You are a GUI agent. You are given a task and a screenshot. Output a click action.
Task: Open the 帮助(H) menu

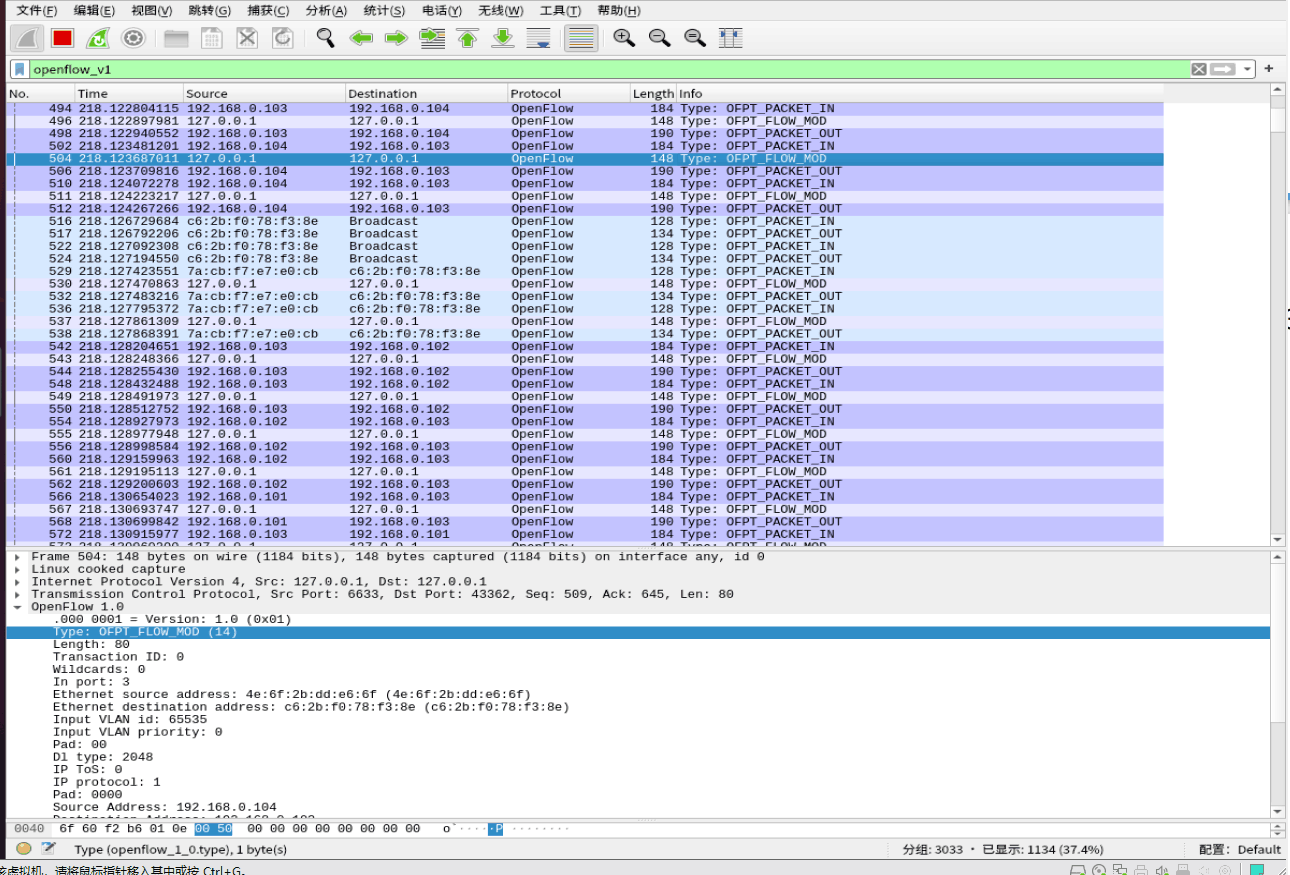(x=618, y=11)
